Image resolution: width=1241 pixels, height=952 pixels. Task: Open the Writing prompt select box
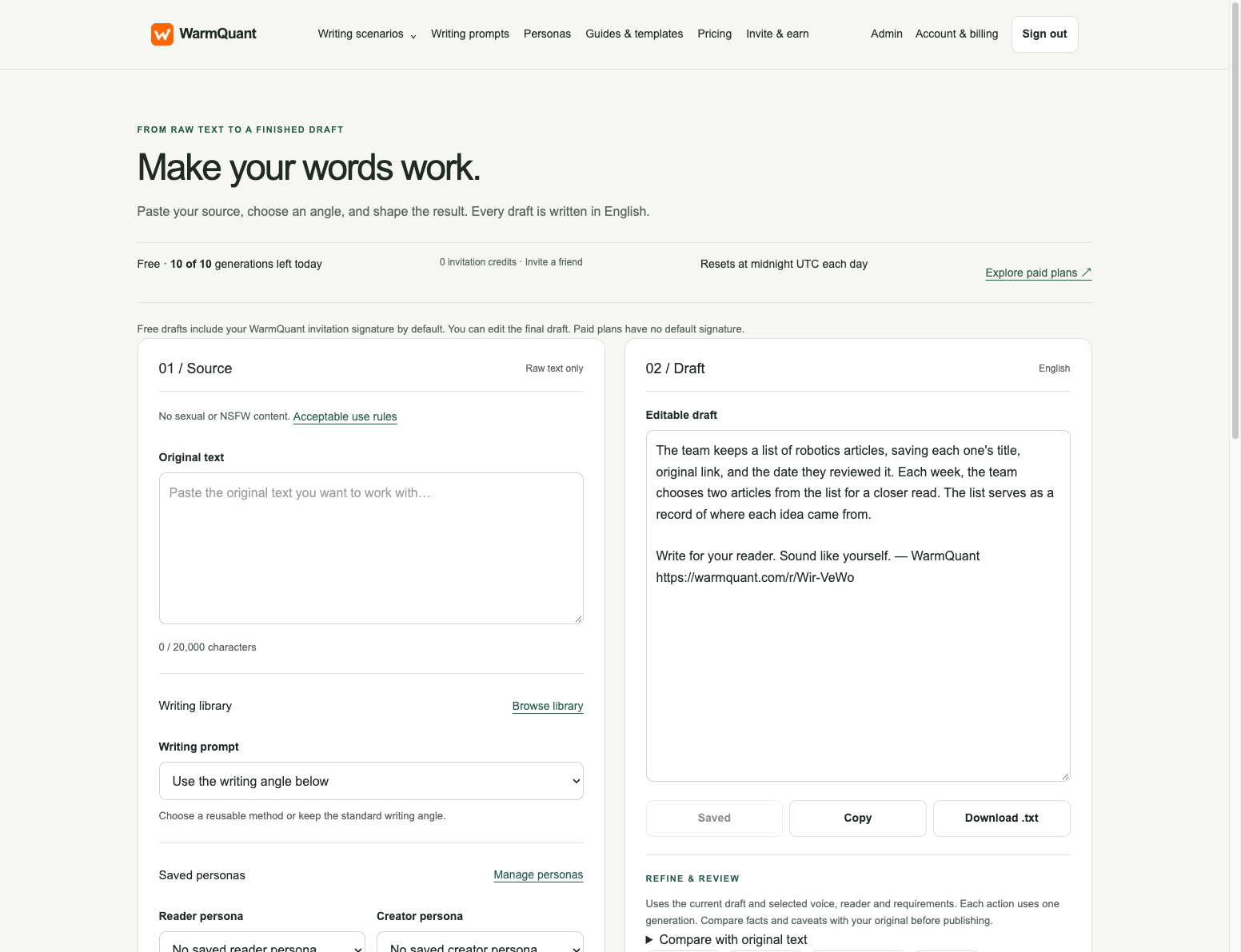pyautogui.click(x=371, y=781)
